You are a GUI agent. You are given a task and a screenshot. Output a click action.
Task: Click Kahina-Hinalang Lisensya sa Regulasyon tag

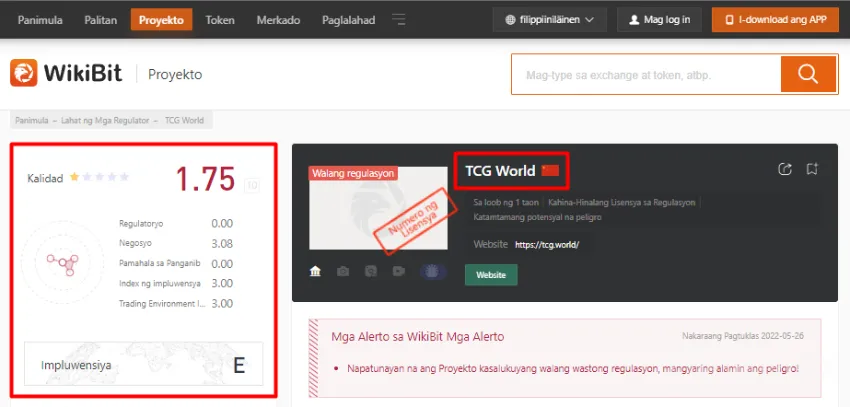click(x=622, y=202)
